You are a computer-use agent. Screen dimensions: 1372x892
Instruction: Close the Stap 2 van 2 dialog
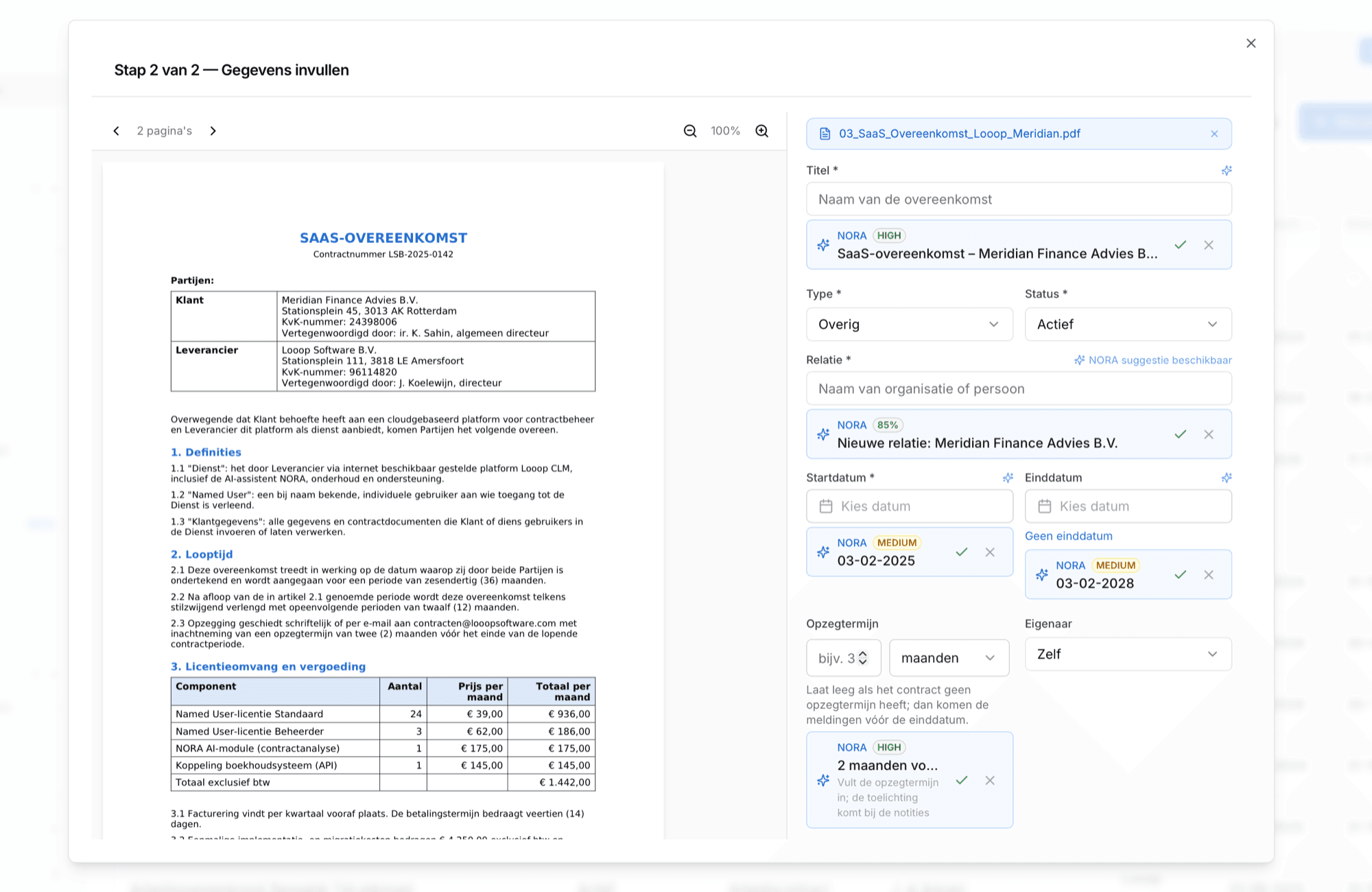coord(1251,43)
